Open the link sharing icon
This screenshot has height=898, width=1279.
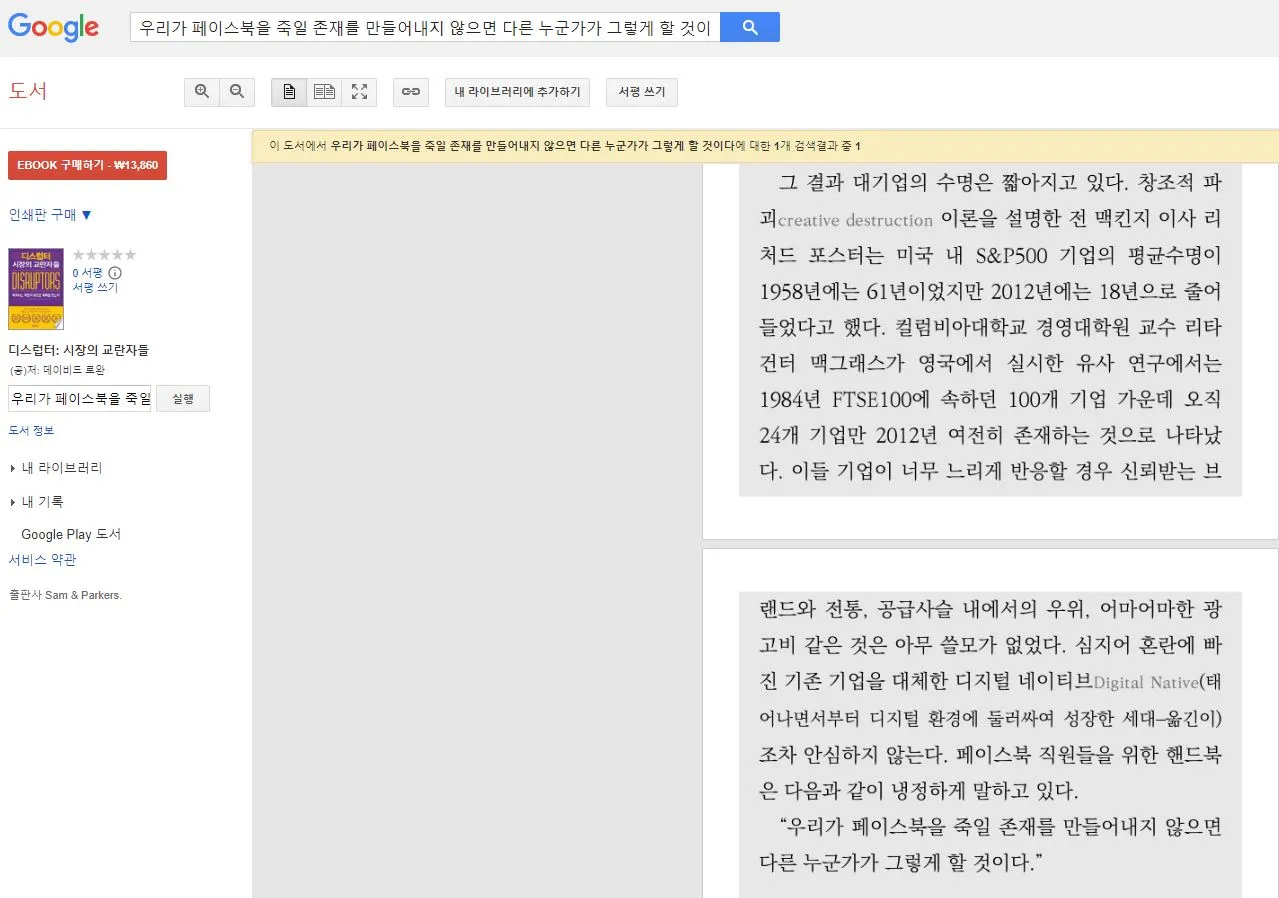410,92
